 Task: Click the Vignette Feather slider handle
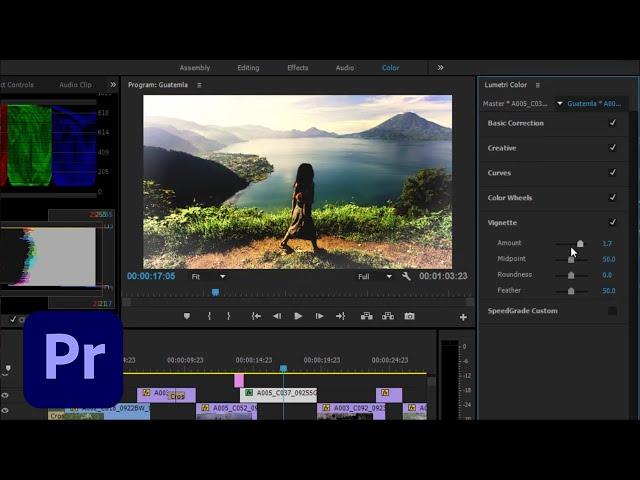click(x=571, y=291)
